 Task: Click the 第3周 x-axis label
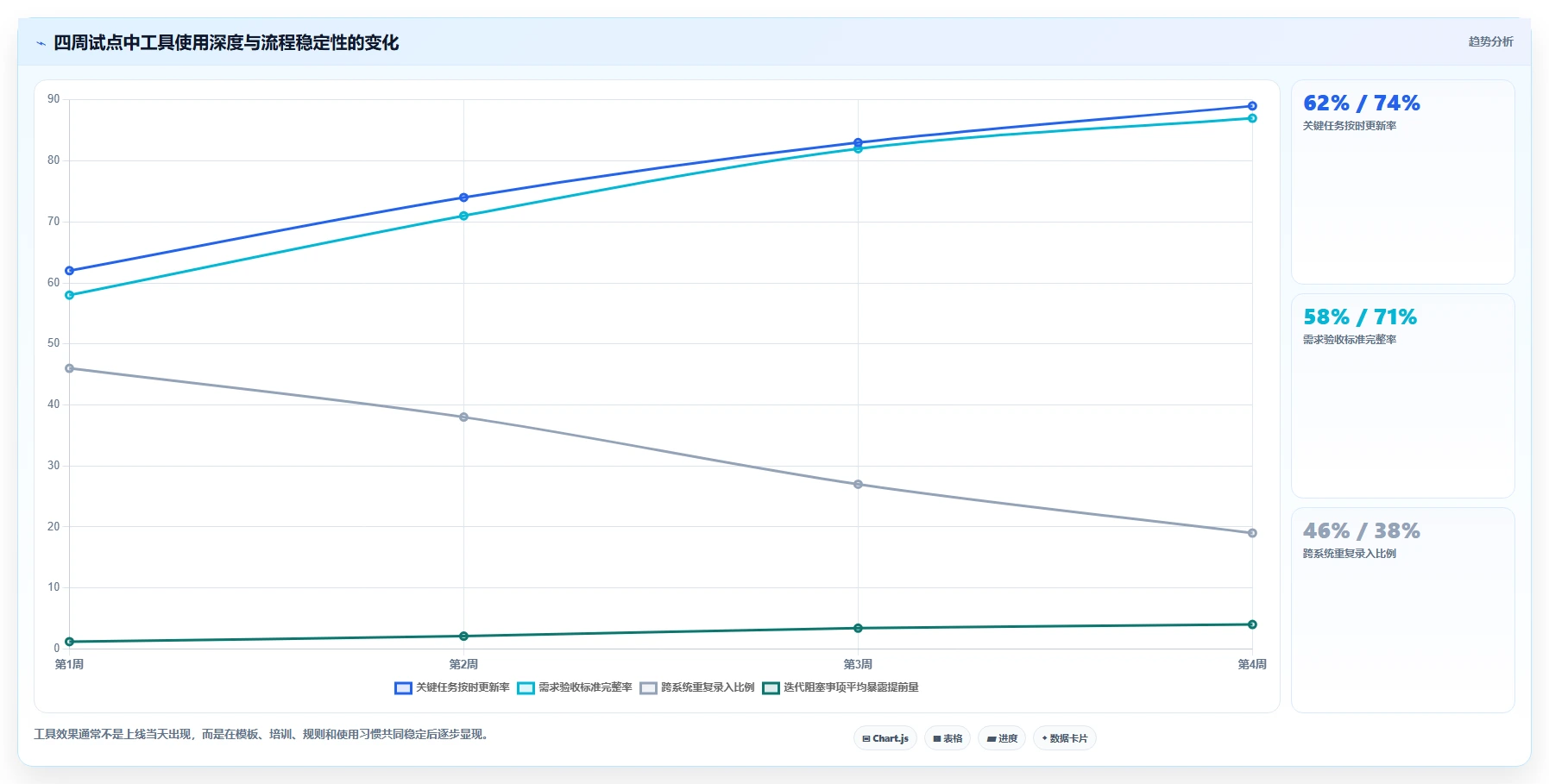coord(858,664)
